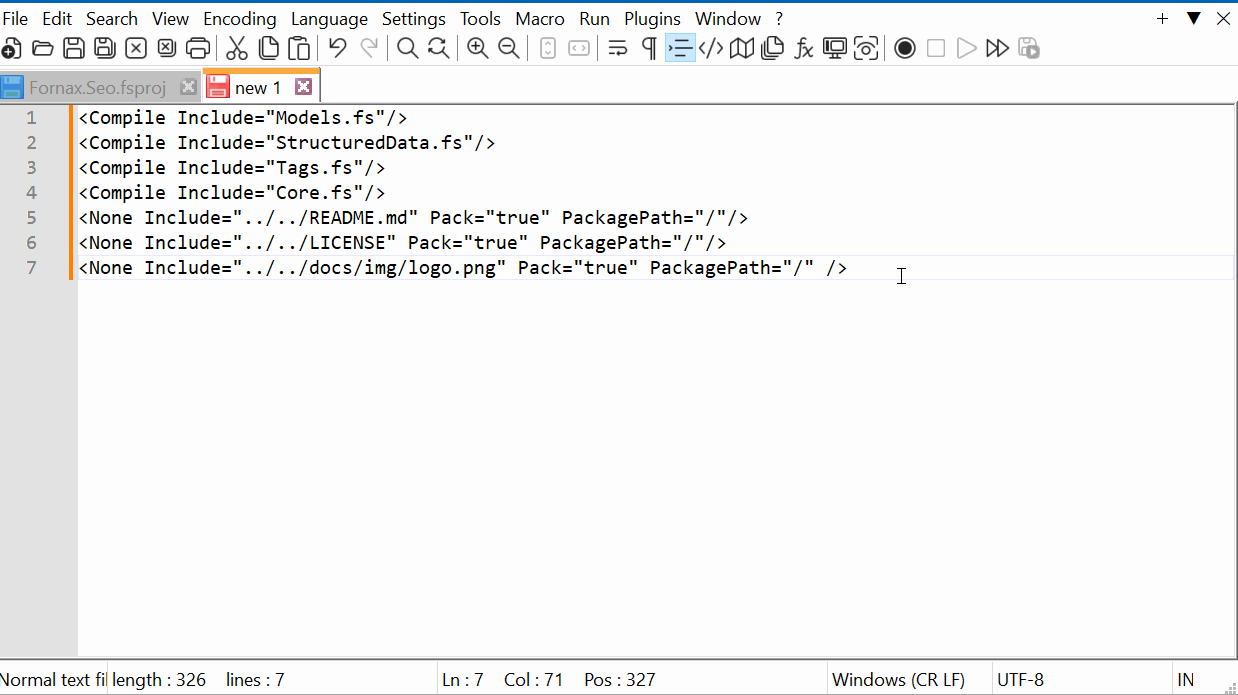
Task: Open the Find dialog
Action: (x=407, y=47)
